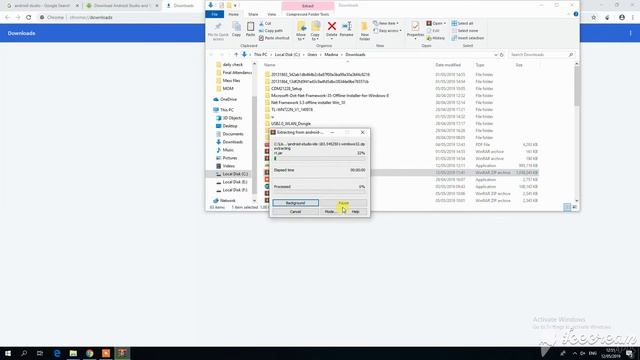
Task: Open Chrome from the taskbar
Action: point(89,353)
